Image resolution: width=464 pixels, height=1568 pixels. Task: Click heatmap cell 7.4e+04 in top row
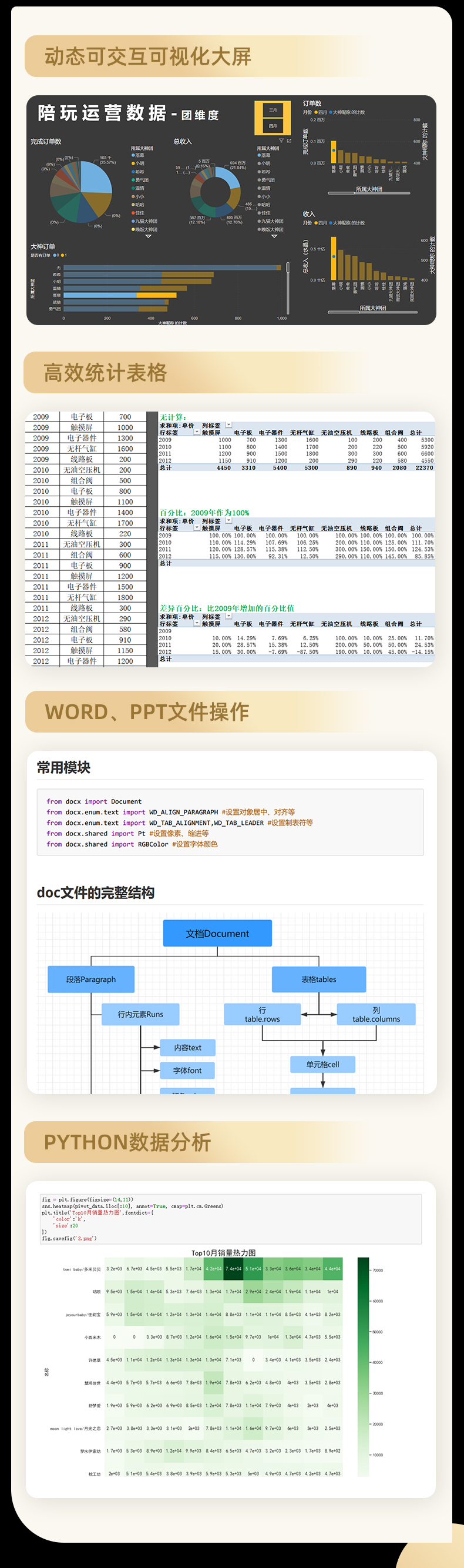coord(234,1269)
